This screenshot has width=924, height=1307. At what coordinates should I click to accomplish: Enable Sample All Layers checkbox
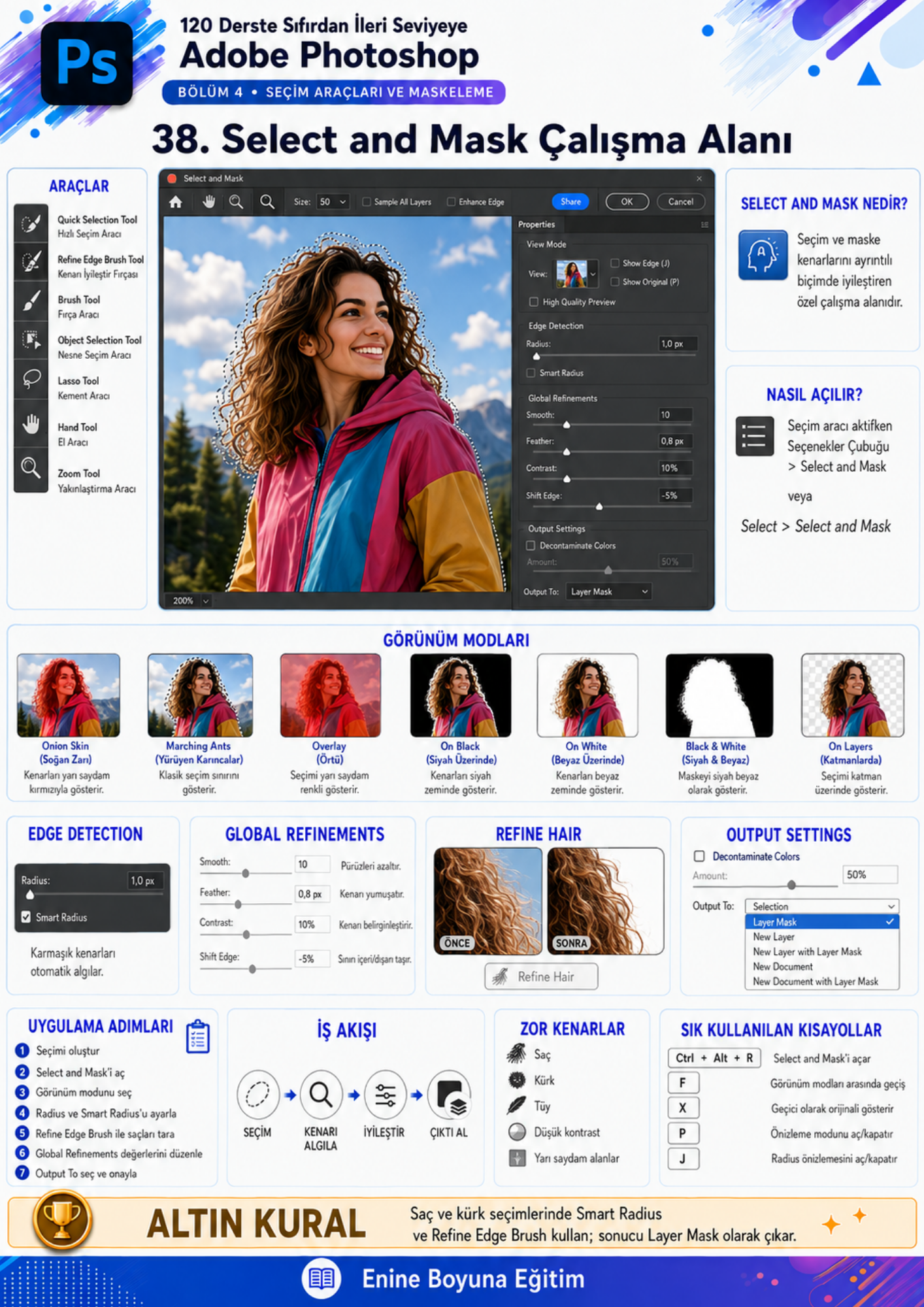point(367,202)
